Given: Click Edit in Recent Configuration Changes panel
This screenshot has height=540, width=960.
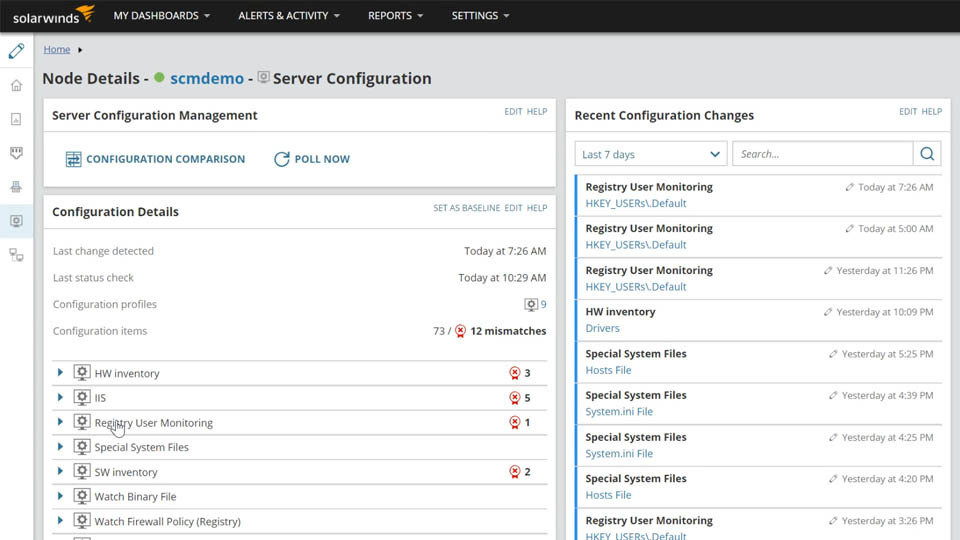Looking at the screenshot, I should [908, 111].
